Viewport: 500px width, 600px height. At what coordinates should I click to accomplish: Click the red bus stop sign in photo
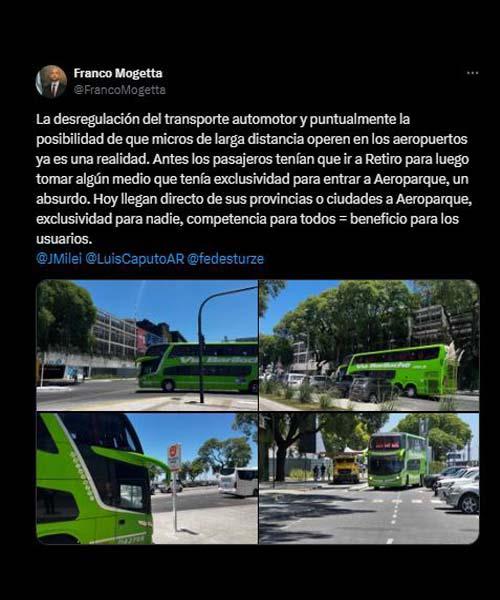tap(174, 457)
